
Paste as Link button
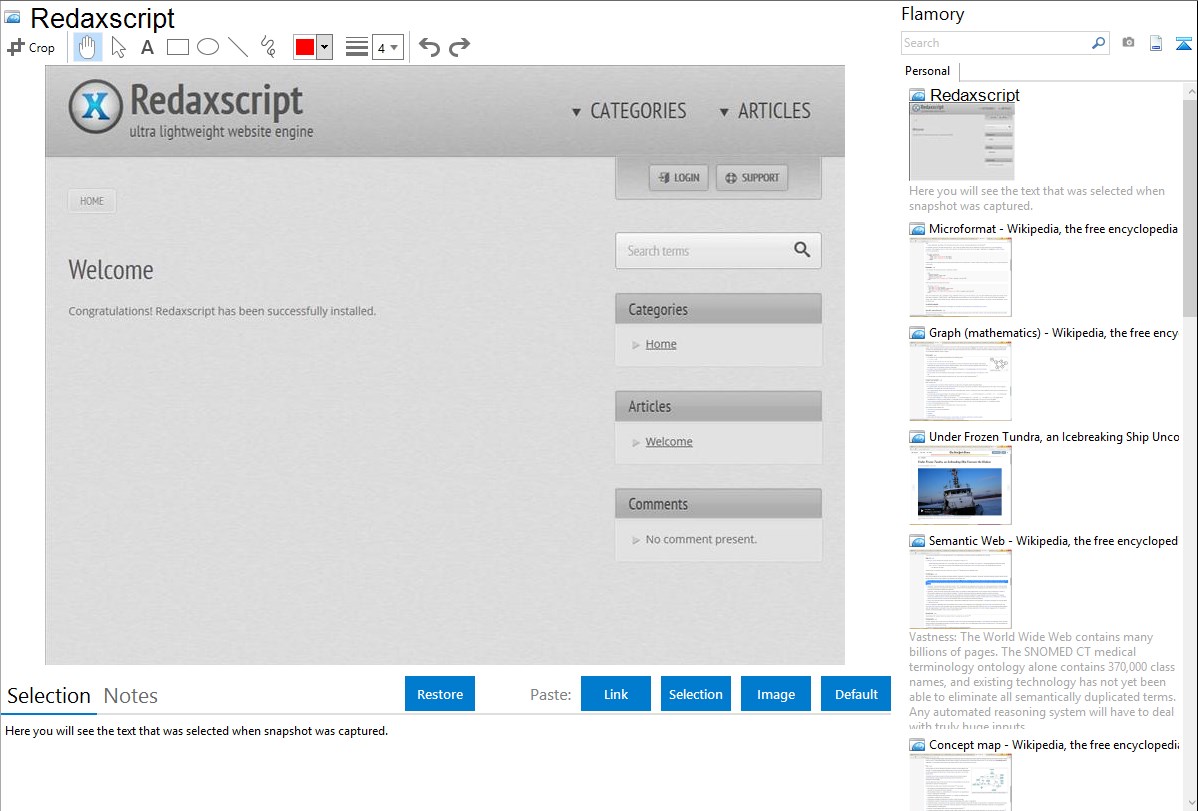616,694
